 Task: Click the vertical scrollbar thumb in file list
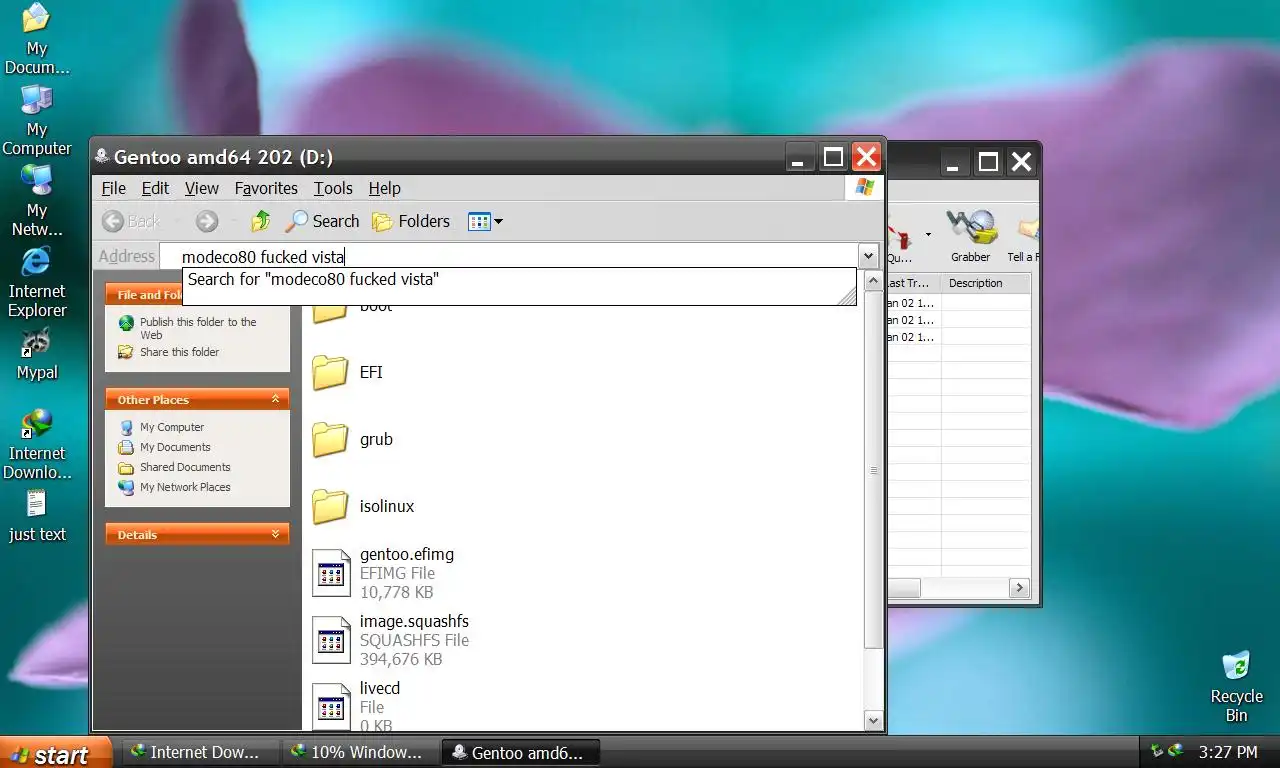[x=873, y=470]
